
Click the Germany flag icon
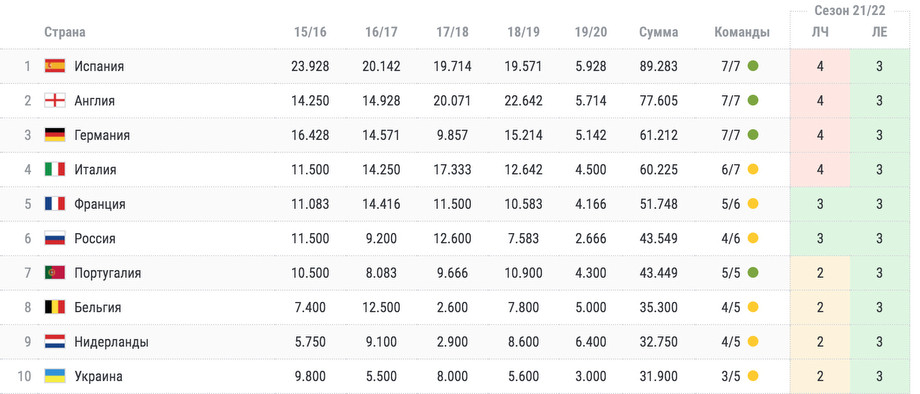click(x=55, y=135)
